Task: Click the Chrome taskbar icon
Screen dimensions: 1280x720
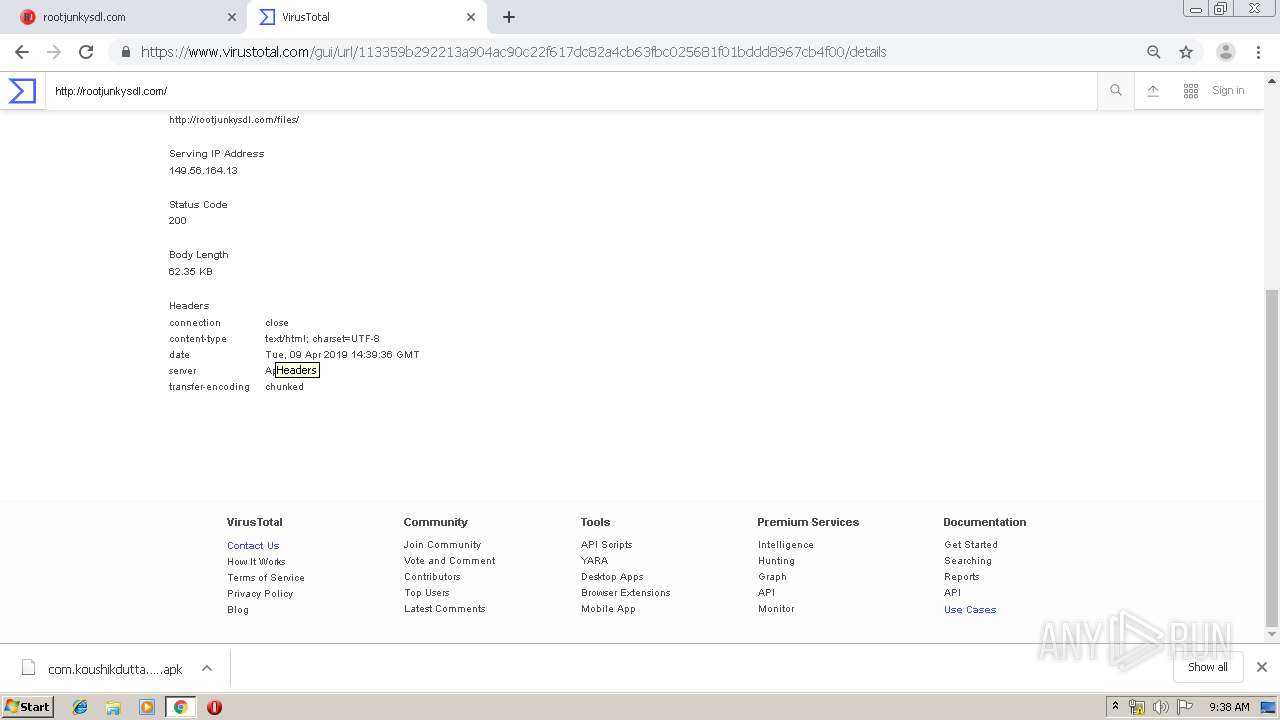Action: point(180,707)
